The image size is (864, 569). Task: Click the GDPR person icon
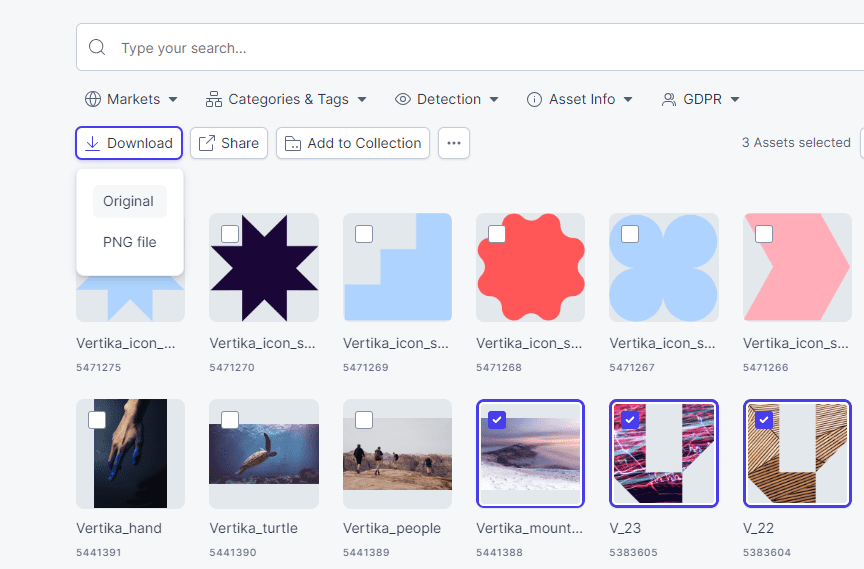pos(668,99)
